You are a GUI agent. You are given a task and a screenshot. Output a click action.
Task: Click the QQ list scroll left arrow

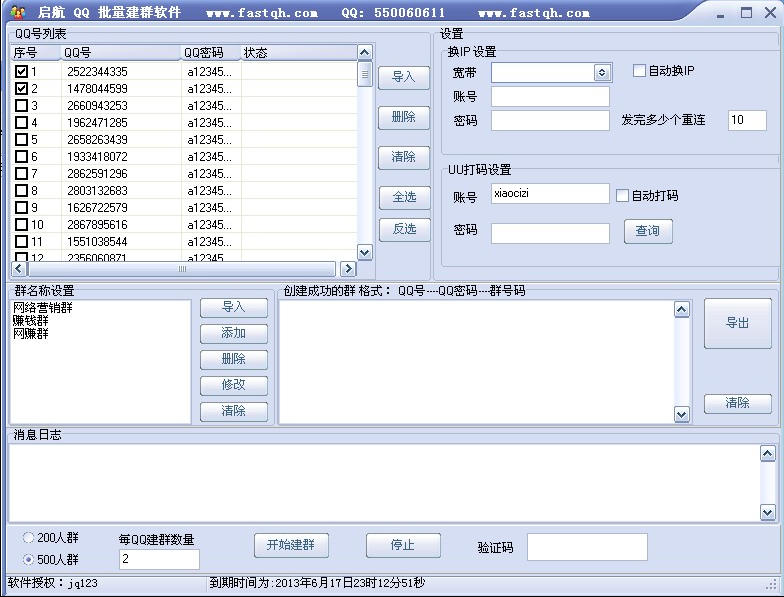point(18,268)
